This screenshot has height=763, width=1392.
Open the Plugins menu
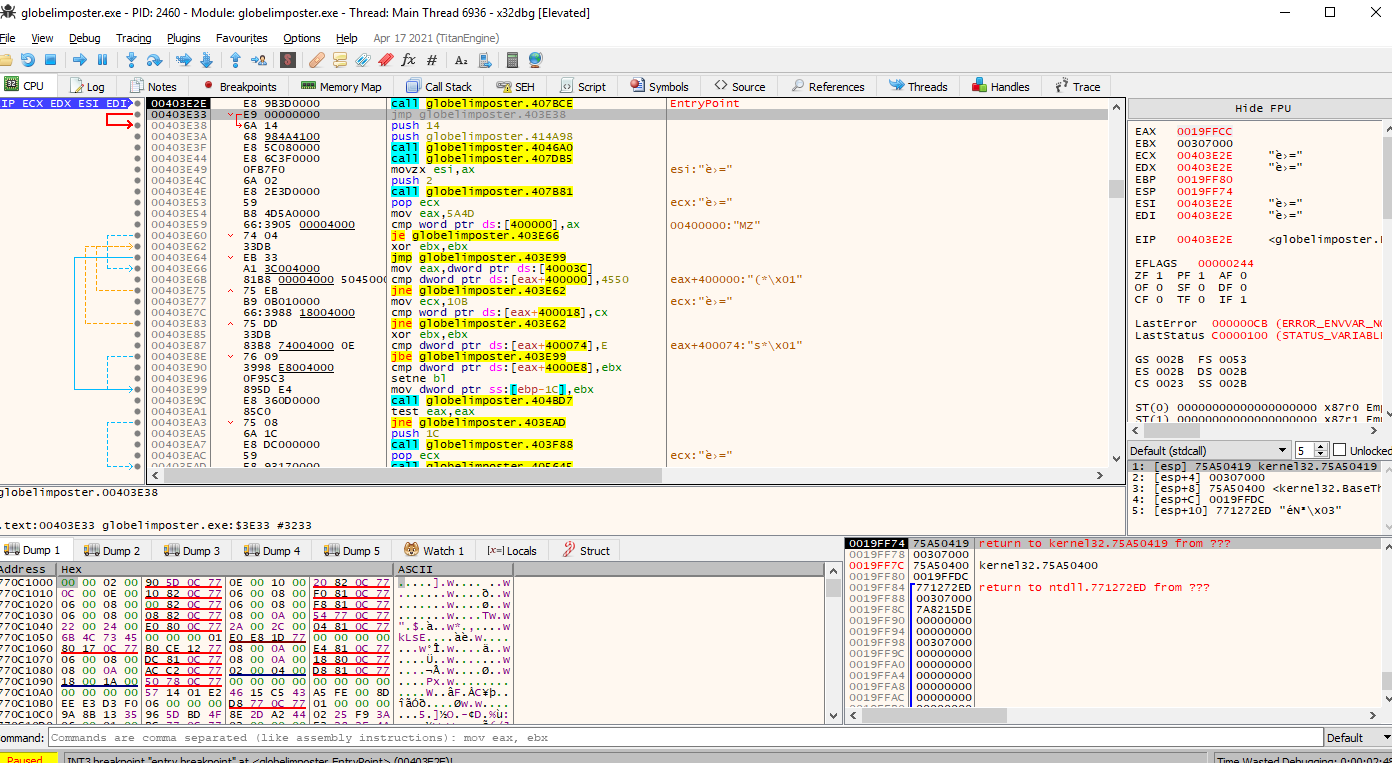pyautogui.click(x=184, y=38)
